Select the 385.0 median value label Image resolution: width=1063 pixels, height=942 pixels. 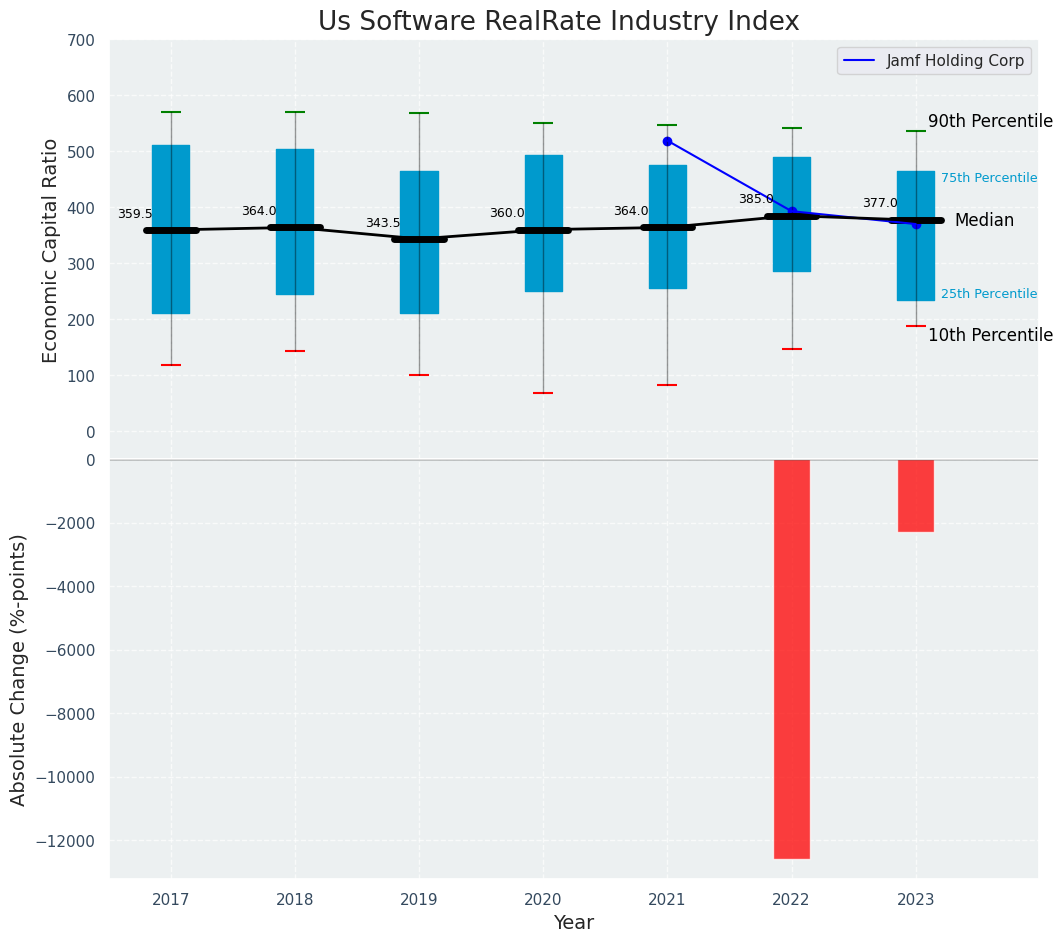tap(756, 199)
